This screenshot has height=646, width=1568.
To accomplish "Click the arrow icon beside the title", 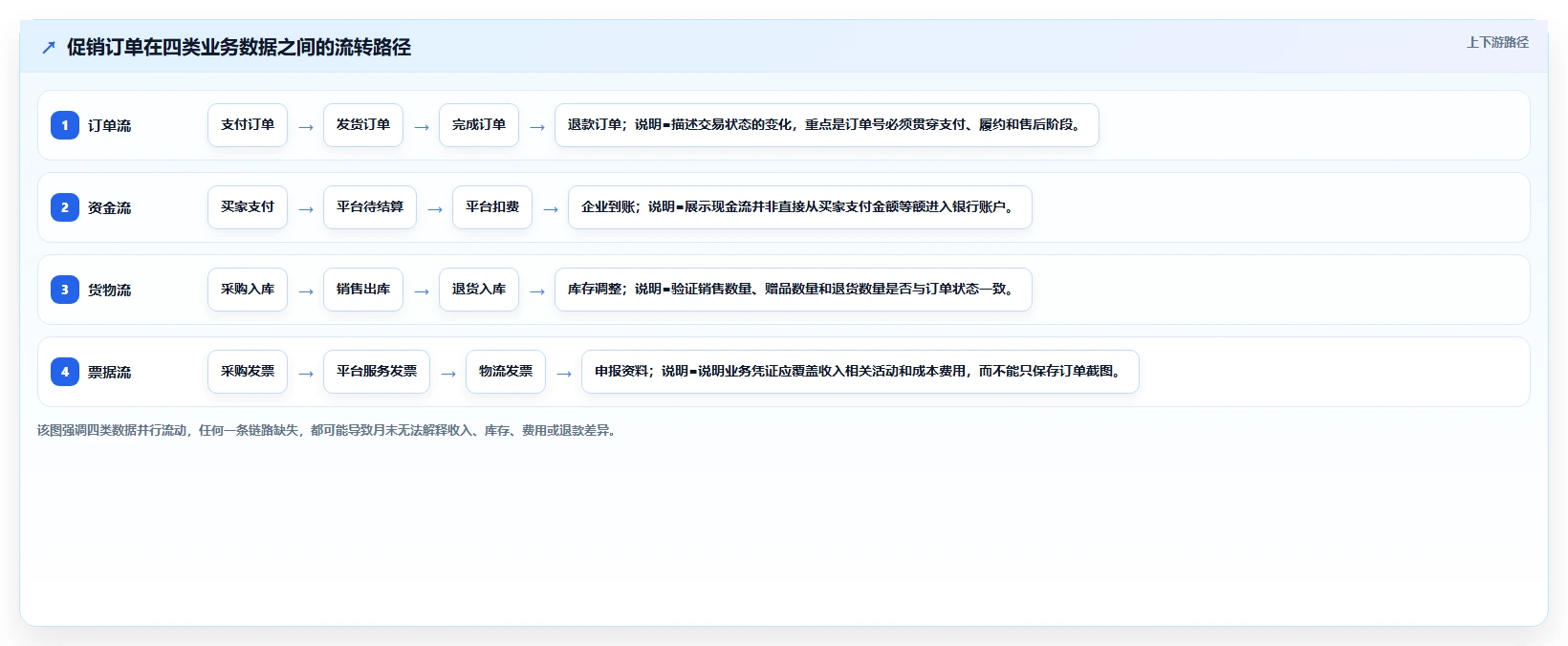I will click(x=49, y=47).
